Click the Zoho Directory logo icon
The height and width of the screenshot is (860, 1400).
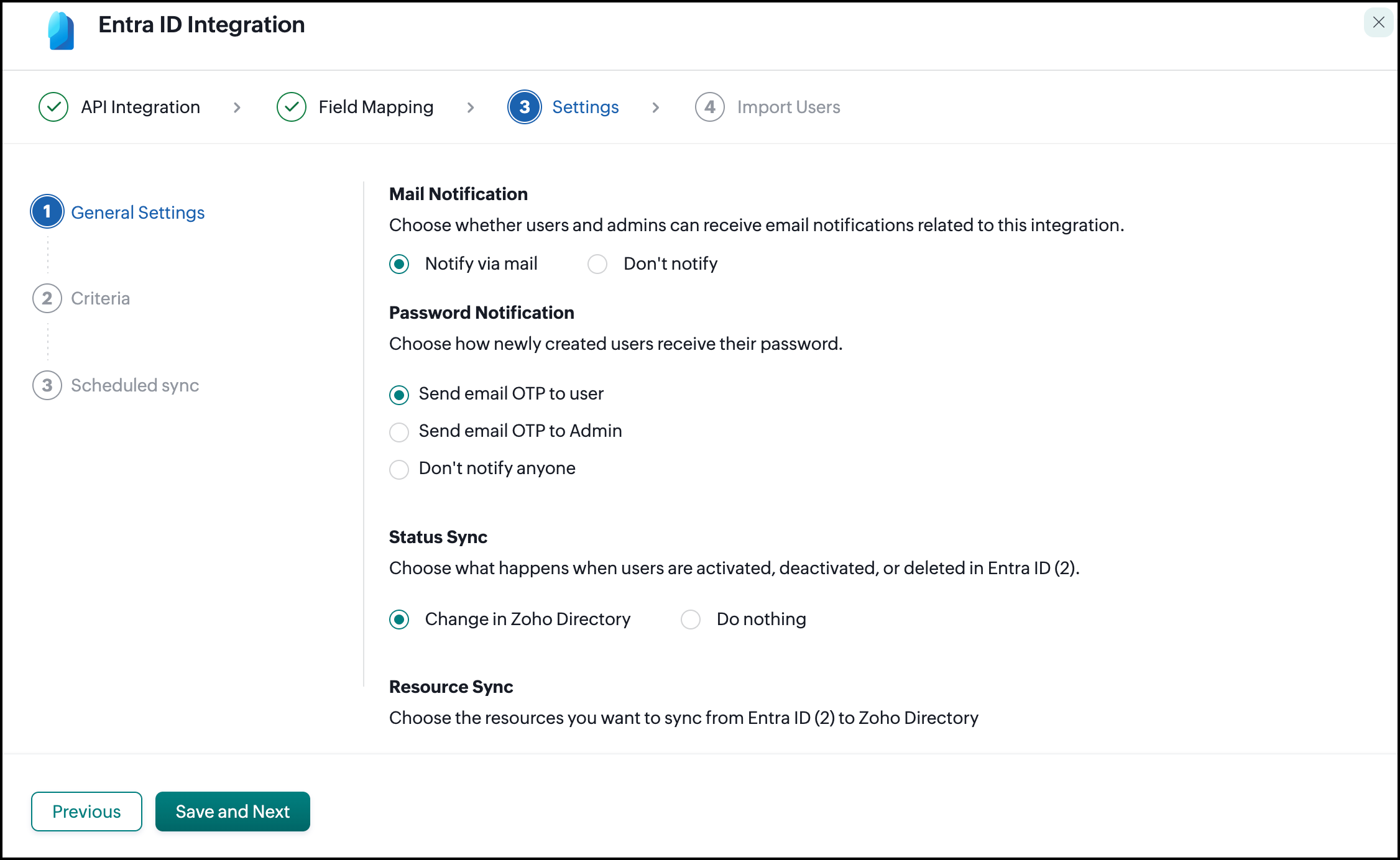[x=61, y=30]
